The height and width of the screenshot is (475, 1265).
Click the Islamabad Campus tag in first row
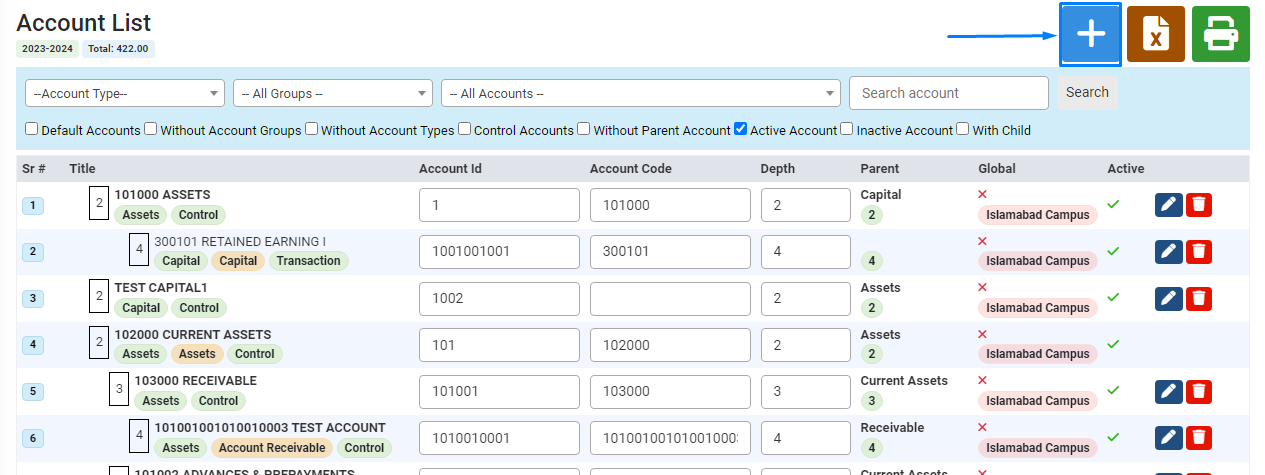tap(1037, 214)
